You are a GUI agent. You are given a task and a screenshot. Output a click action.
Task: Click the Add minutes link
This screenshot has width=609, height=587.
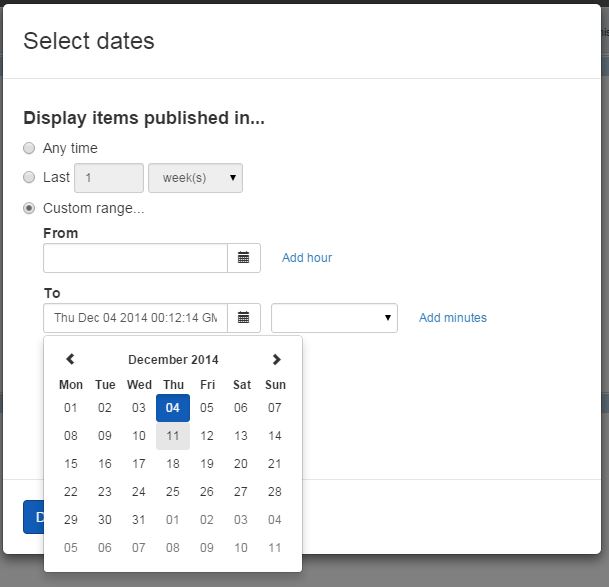(453, 318)
